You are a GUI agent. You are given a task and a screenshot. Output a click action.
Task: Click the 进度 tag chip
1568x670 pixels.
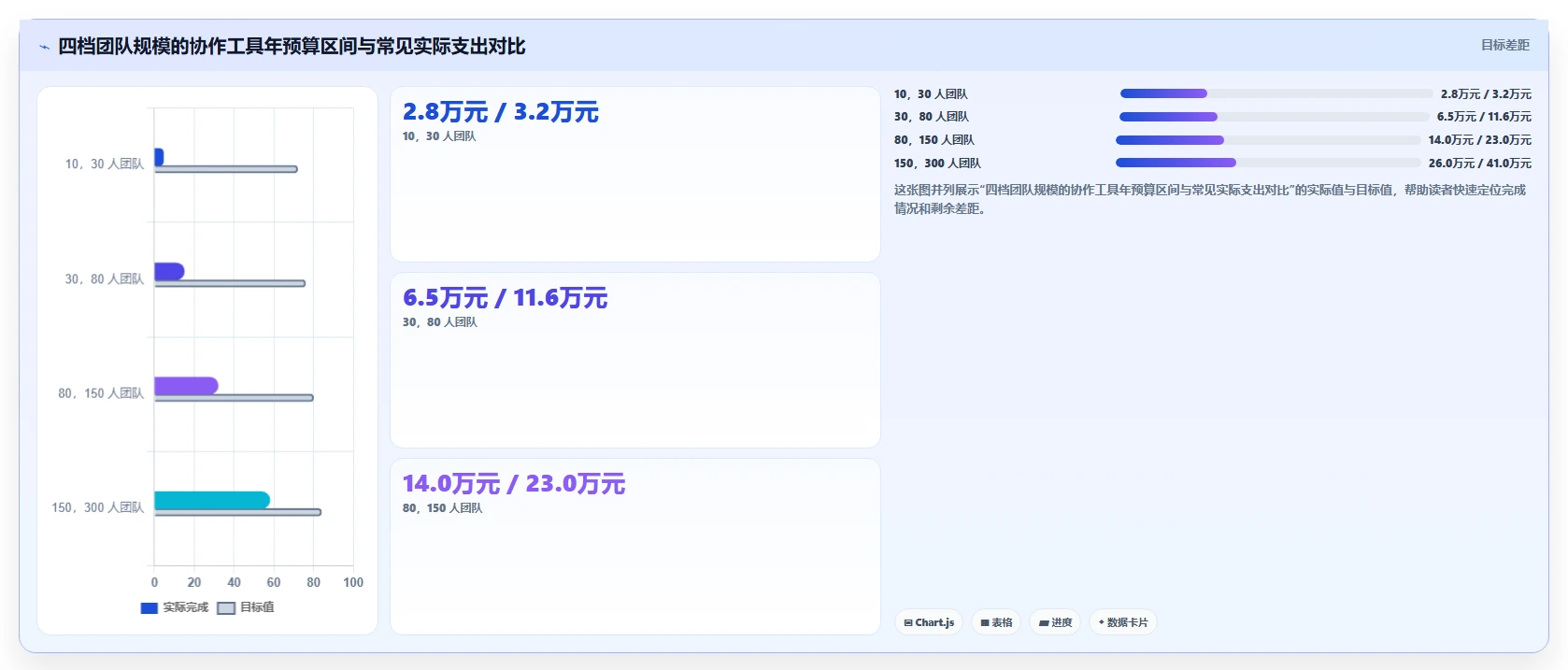tap(1055, 622)
